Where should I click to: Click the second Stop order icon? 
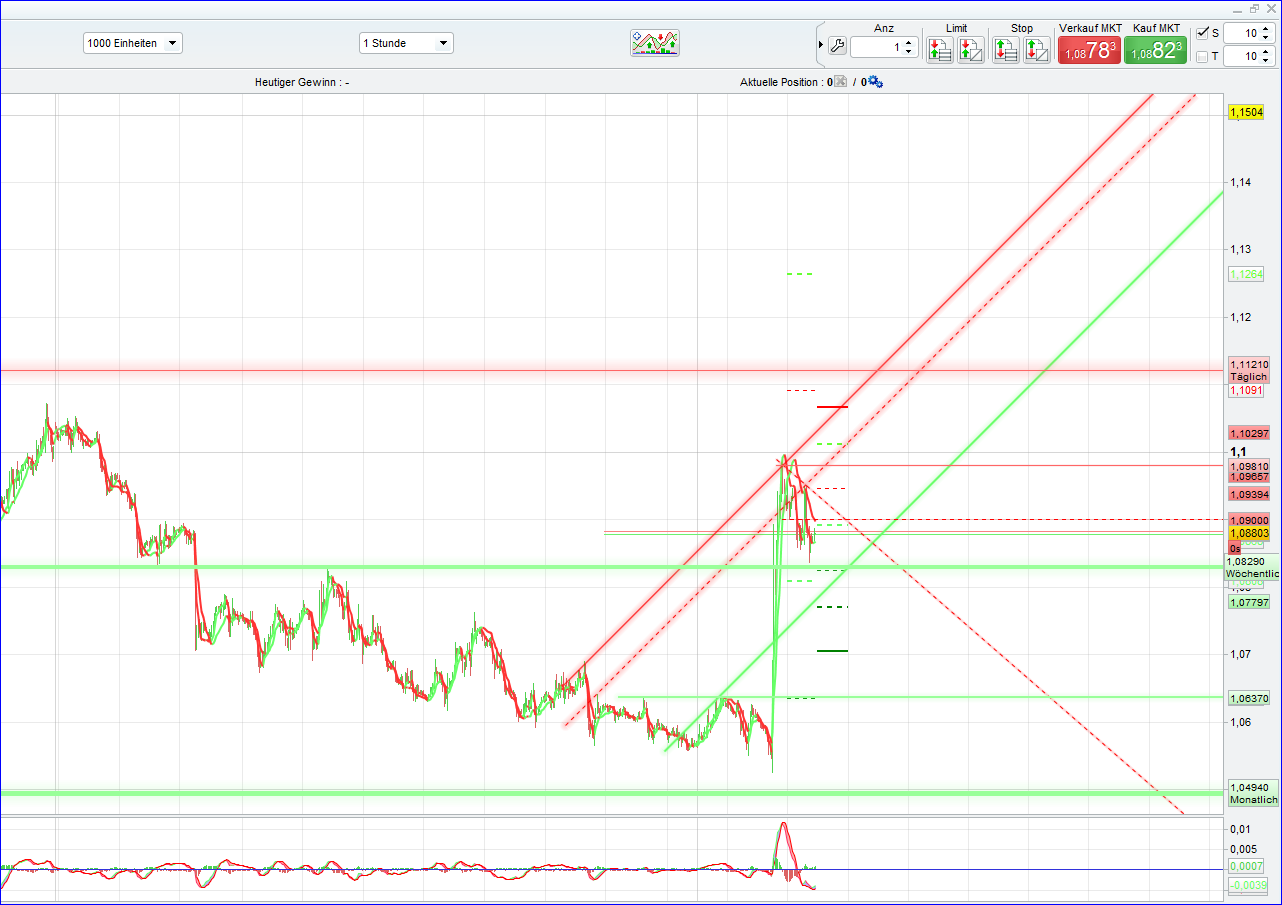(x=1036, y=49)
